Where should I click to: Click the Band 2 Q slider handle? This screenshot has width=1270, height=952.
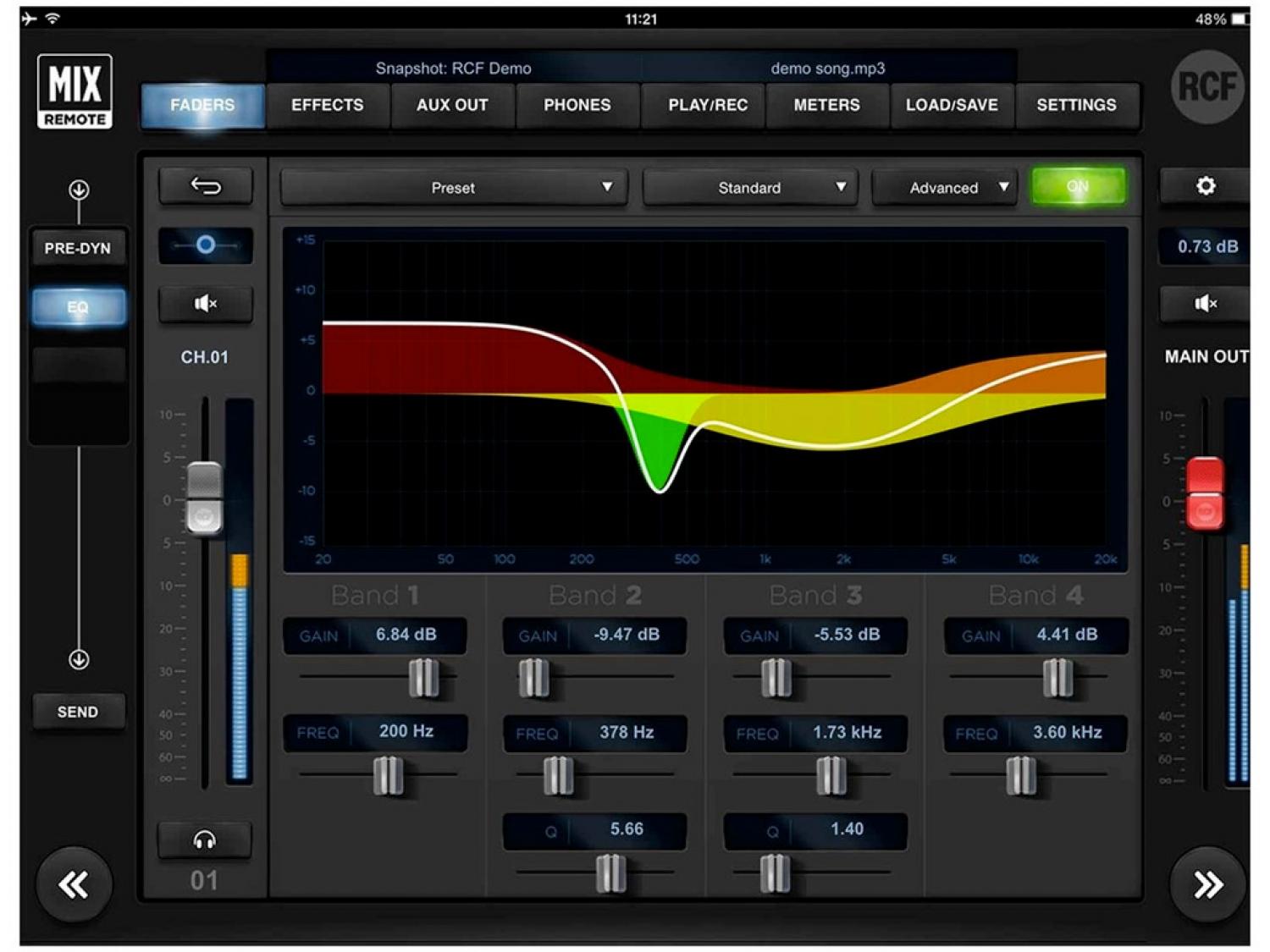click(x=610, y=872)
